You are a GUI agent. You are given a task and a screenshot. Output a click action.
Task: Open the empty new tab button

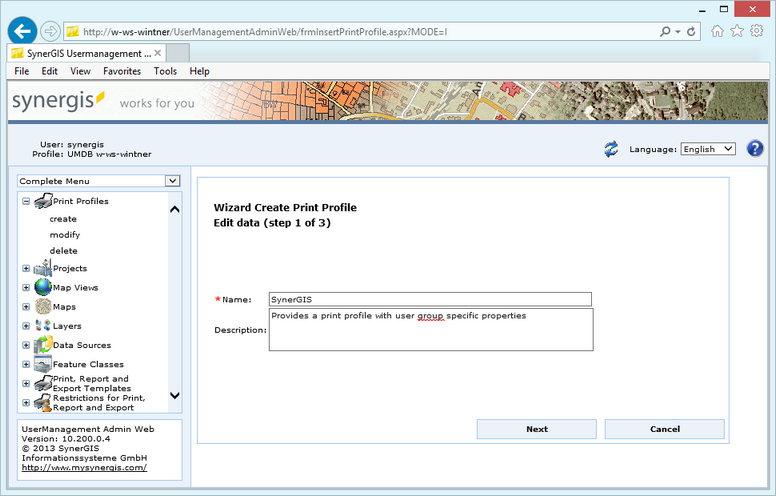pos(178,53)
